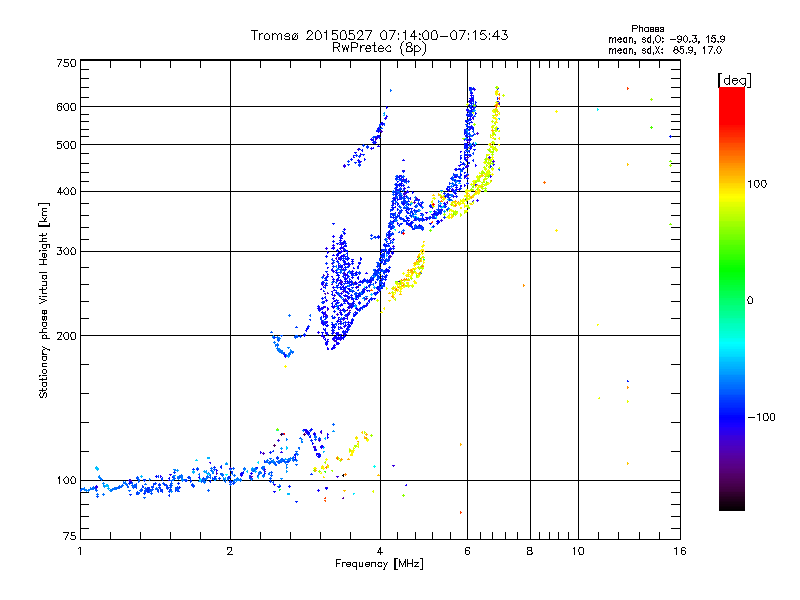Click the 'Stationary phase Virtual Height [km]' axis label

[43, 300]
